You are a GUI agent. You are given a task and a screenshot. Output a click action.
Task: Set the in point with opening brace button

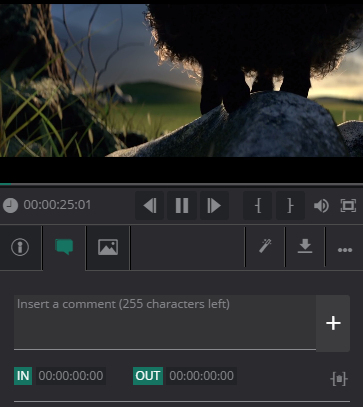coord(257,205)
